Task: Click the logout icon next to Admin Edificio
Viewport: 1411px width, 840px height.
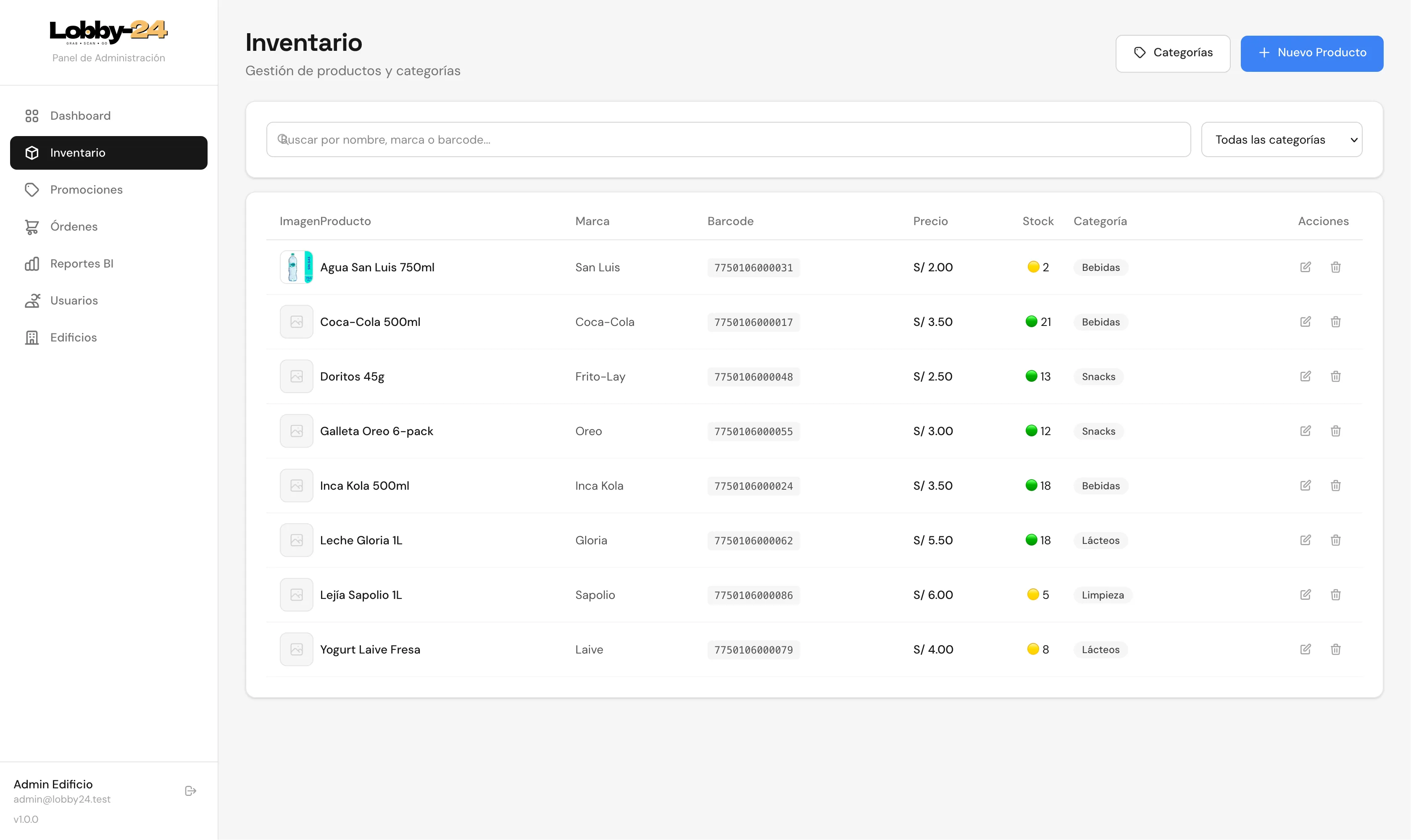Action: coord(190,791)
